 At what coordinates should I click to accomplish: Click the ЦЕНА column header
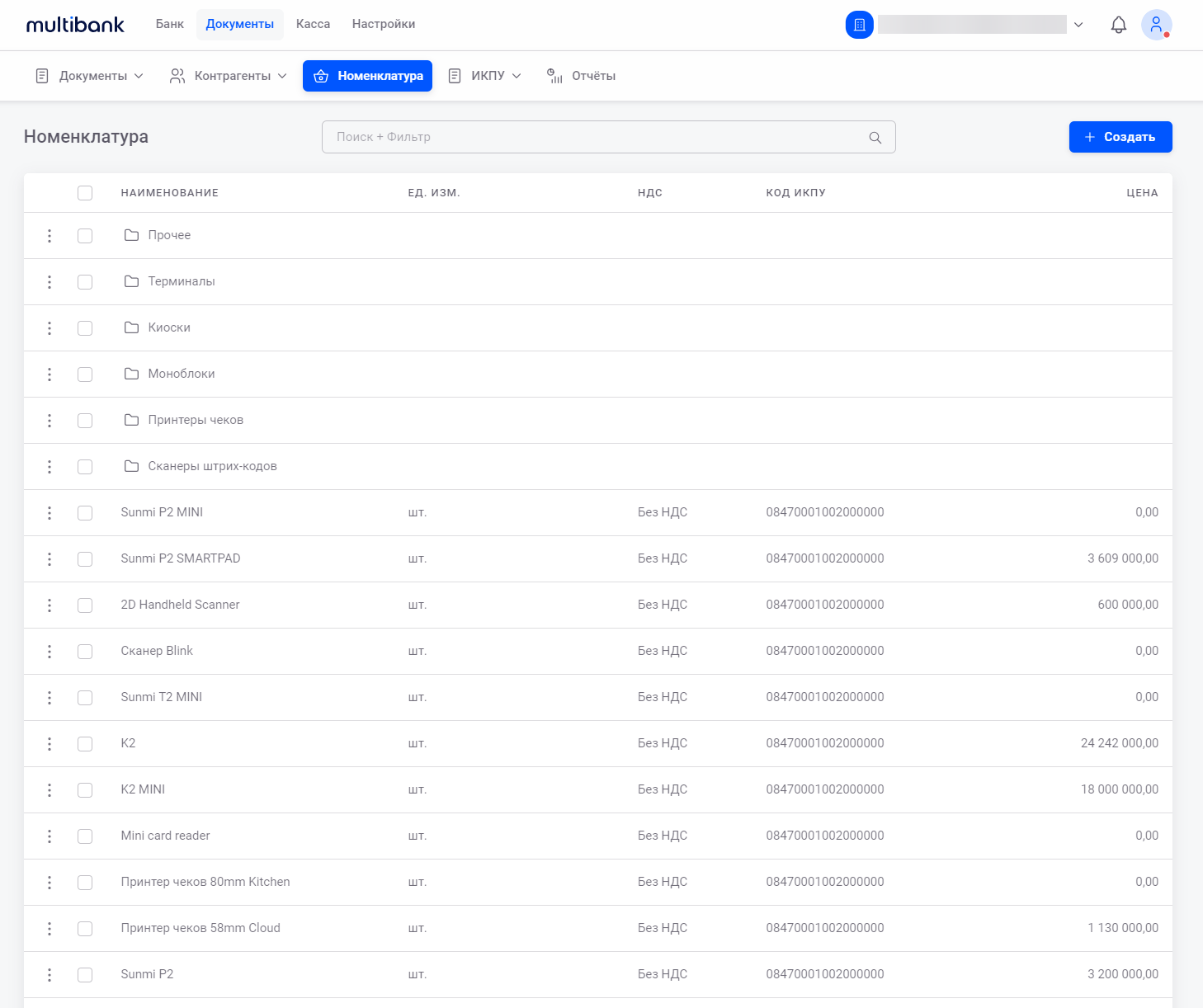point(1142,193)
